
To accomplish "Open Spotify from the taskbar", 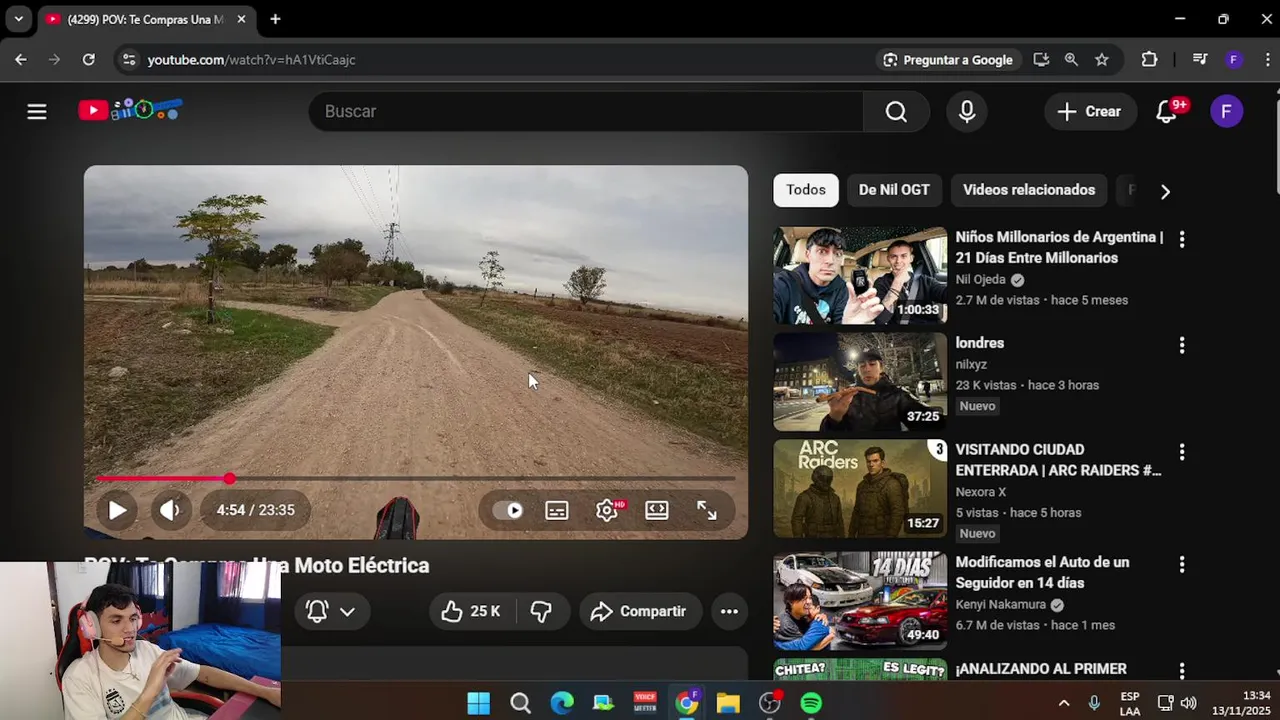I will click(x=811, y=703).
